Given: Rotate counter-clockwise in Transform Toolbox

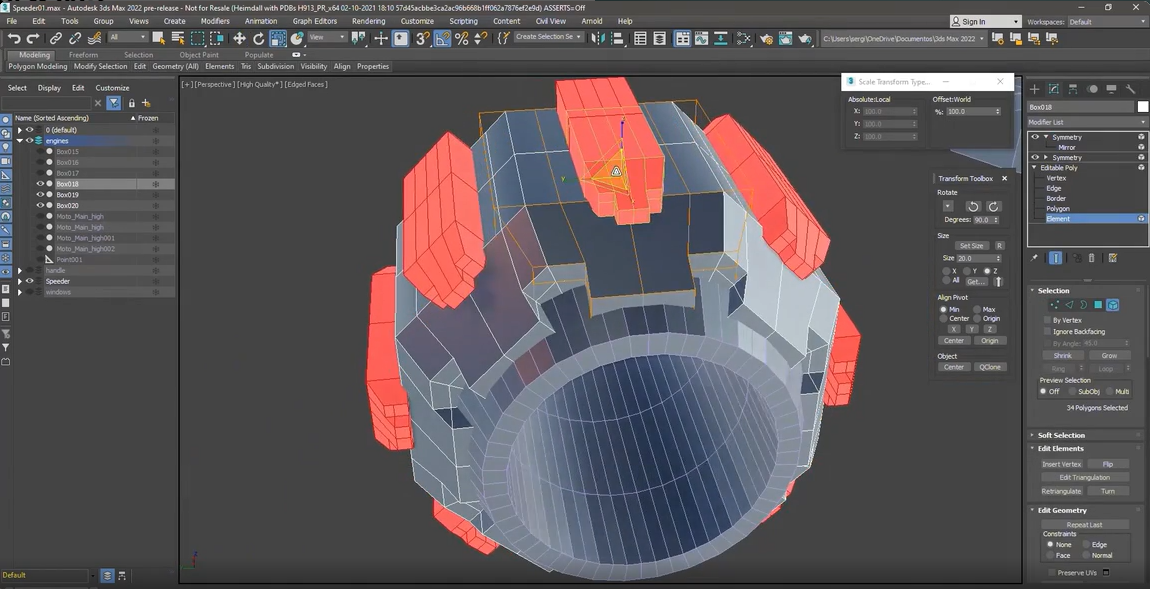Looking at the screenshot, I should pyautogui.click(x=973, y=207).
